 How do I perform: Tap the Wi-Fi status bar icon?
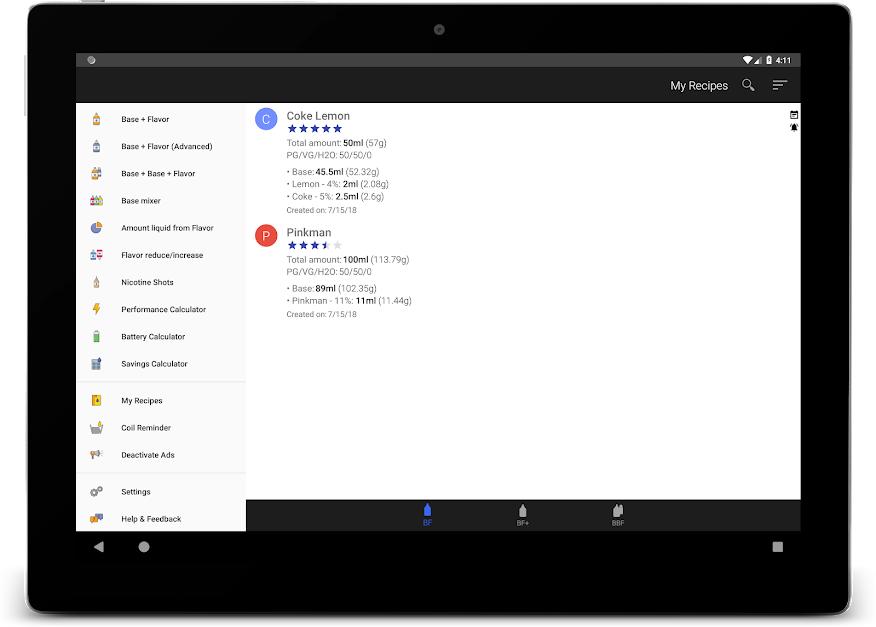pos(748,60)
